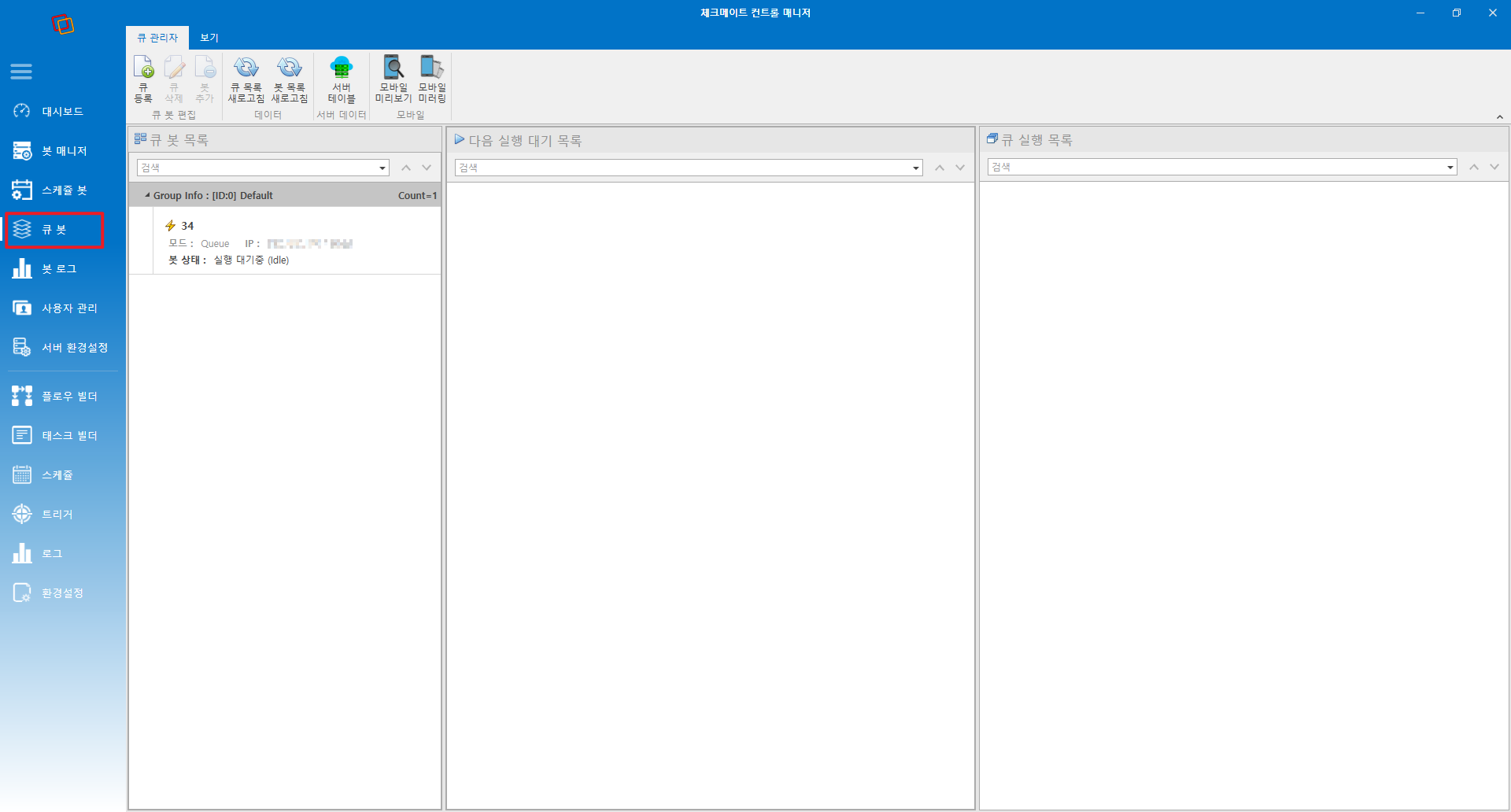Select the 큐 관리자 ribbon tab
Screen dimensions: 1511x812
pos(157,38)
